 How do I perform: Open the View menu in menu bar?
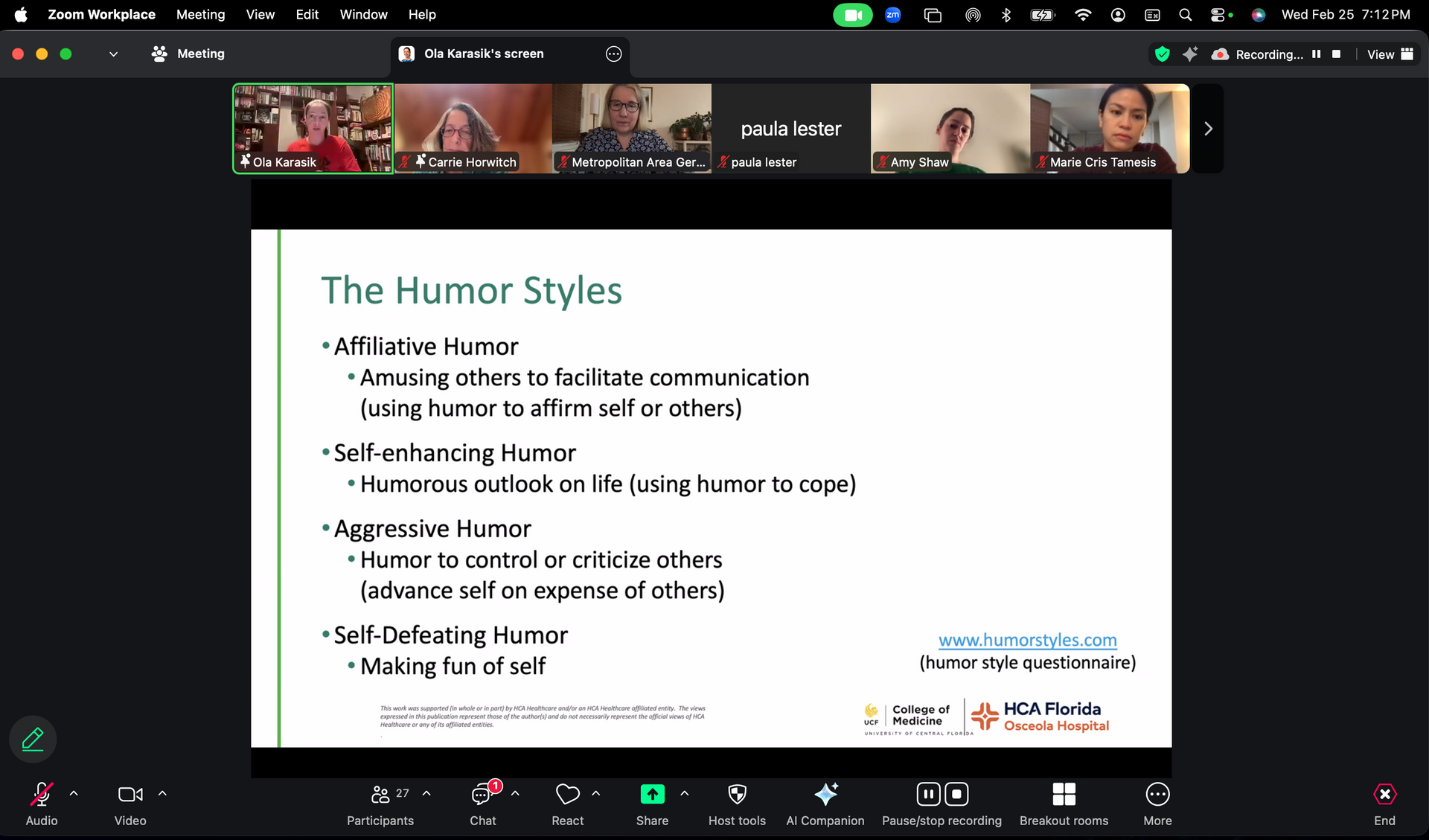click(x=260, y=14)
